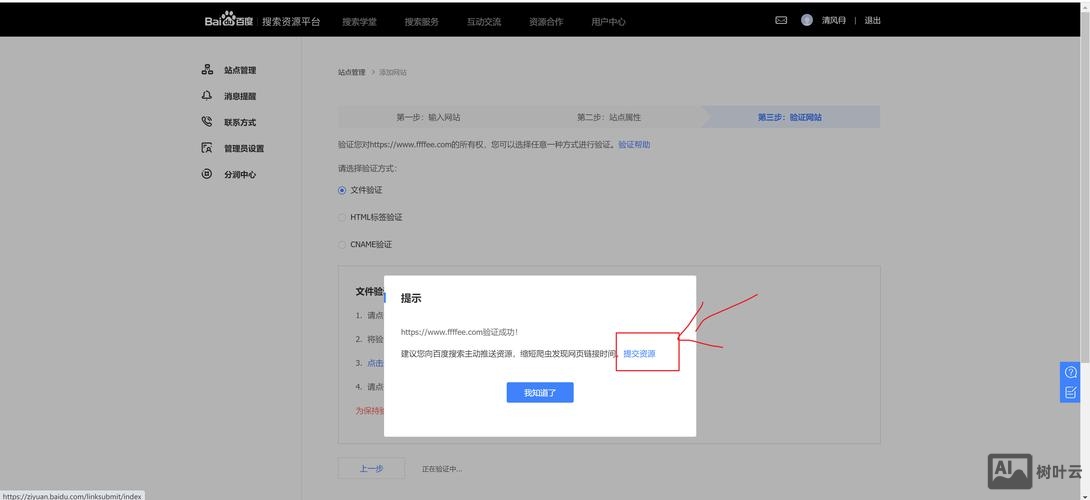The image size is (1090, 500).
Task: Click 第三步：验证网站 step tab
Action: click(x=790, y=118)
